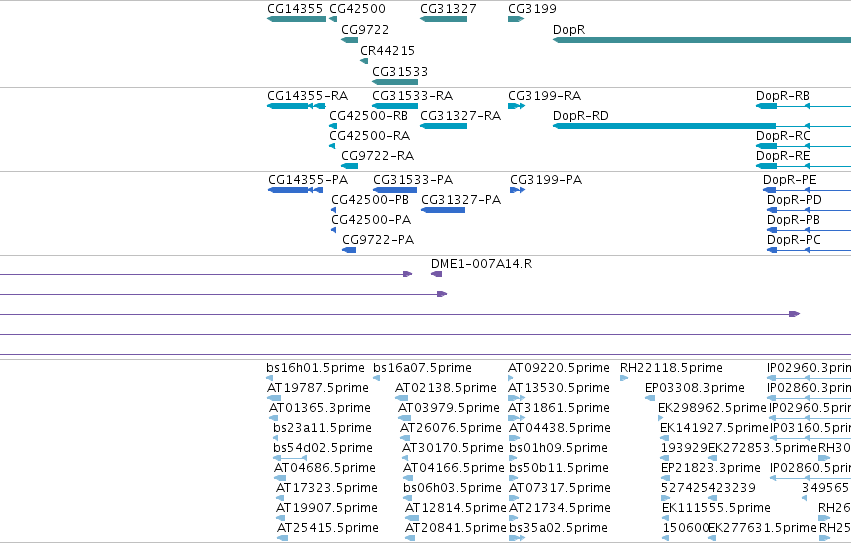Click transcript CG31327-RA

tap(443, 126)
